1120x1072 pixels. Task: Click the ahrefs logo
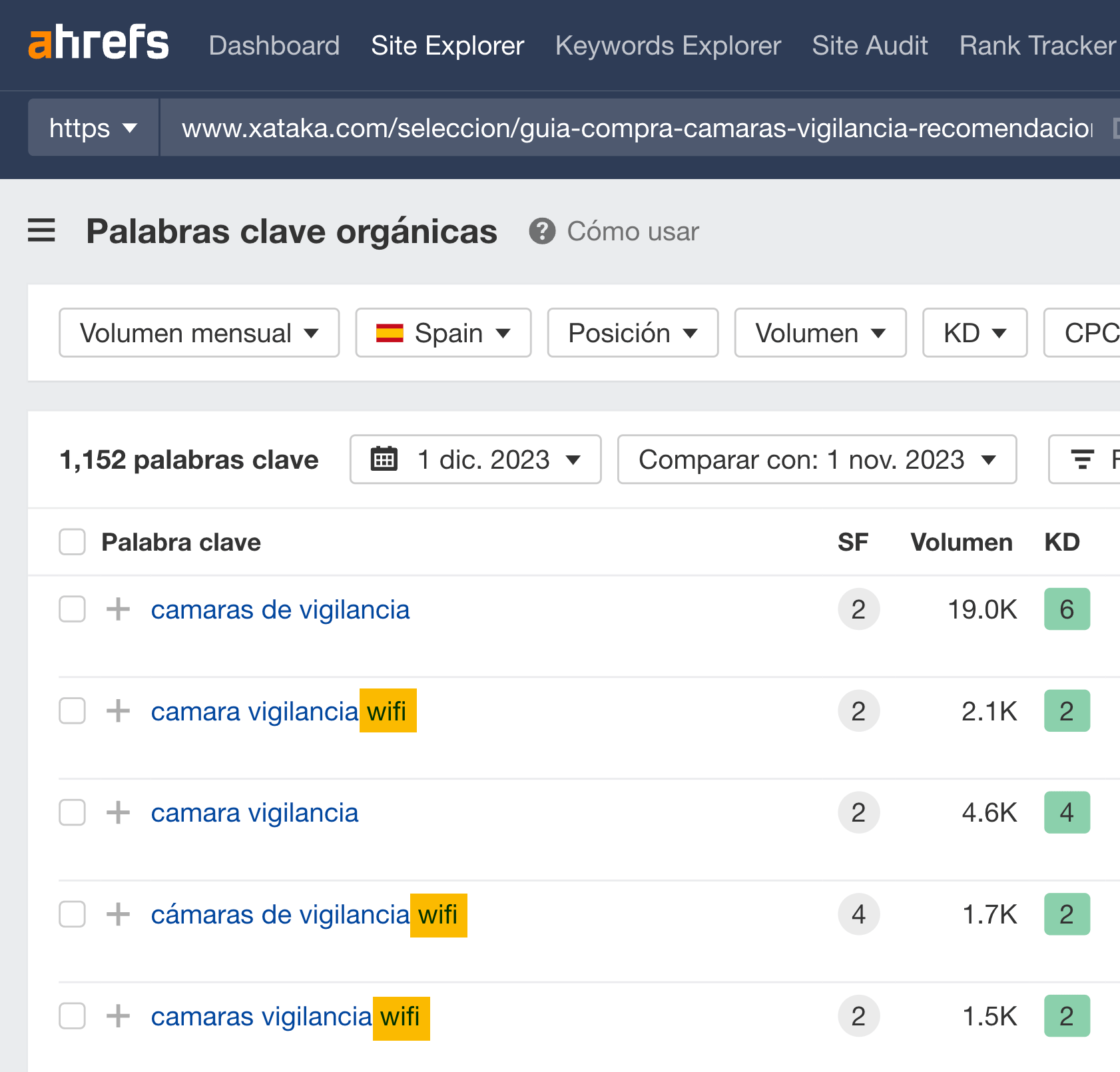[x=98, y=43]
